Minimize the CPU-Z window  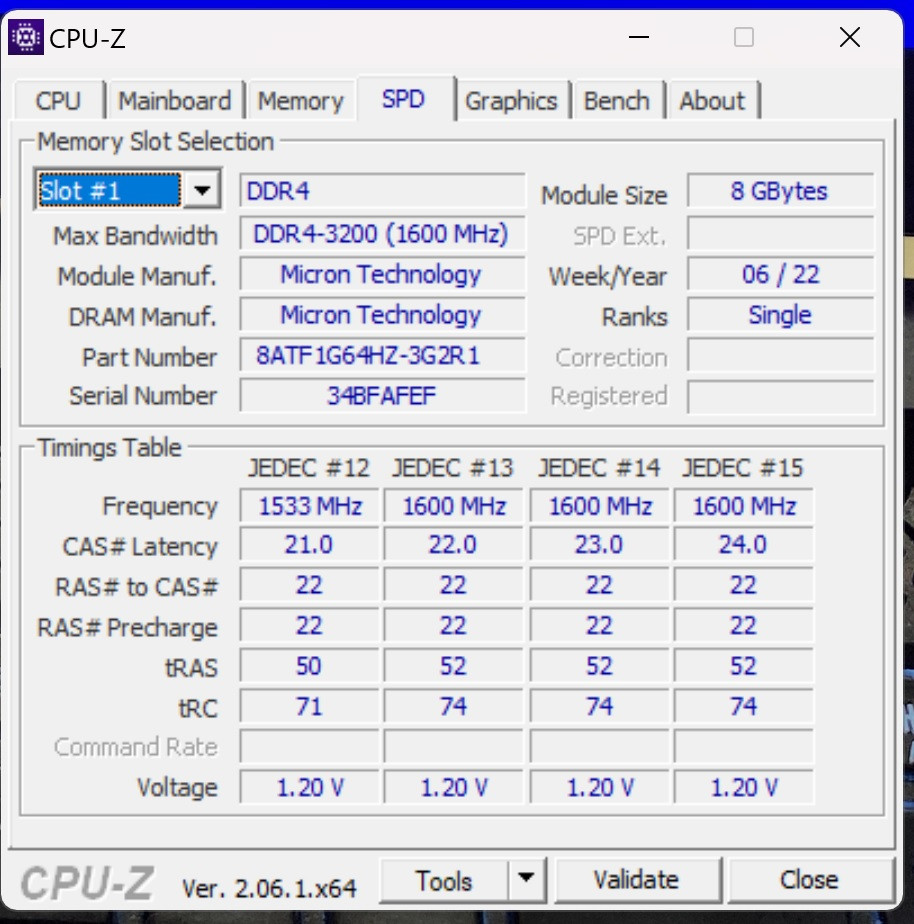pos(639,38)
